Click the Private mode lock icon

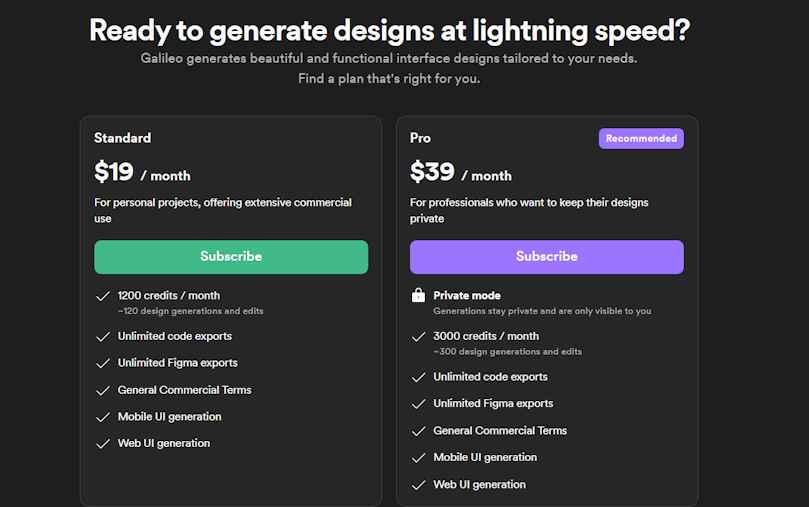coord(418,295)
